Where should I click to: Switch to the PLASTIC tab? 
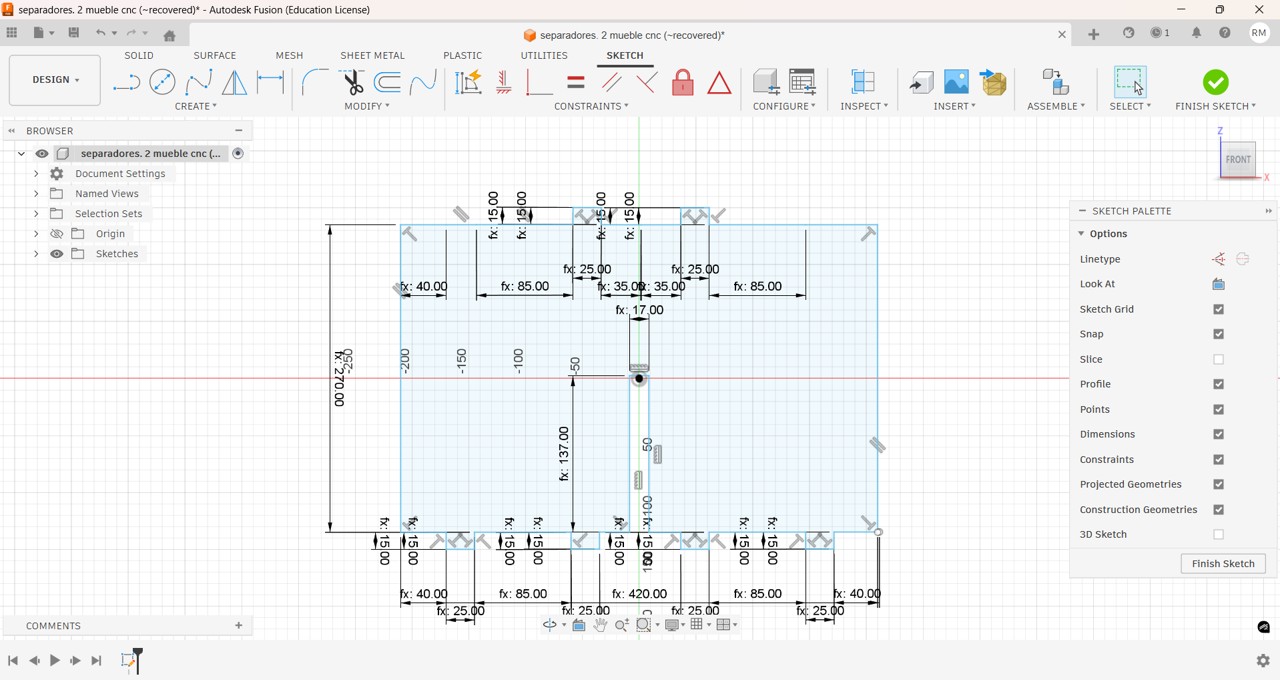coord(462,56)
